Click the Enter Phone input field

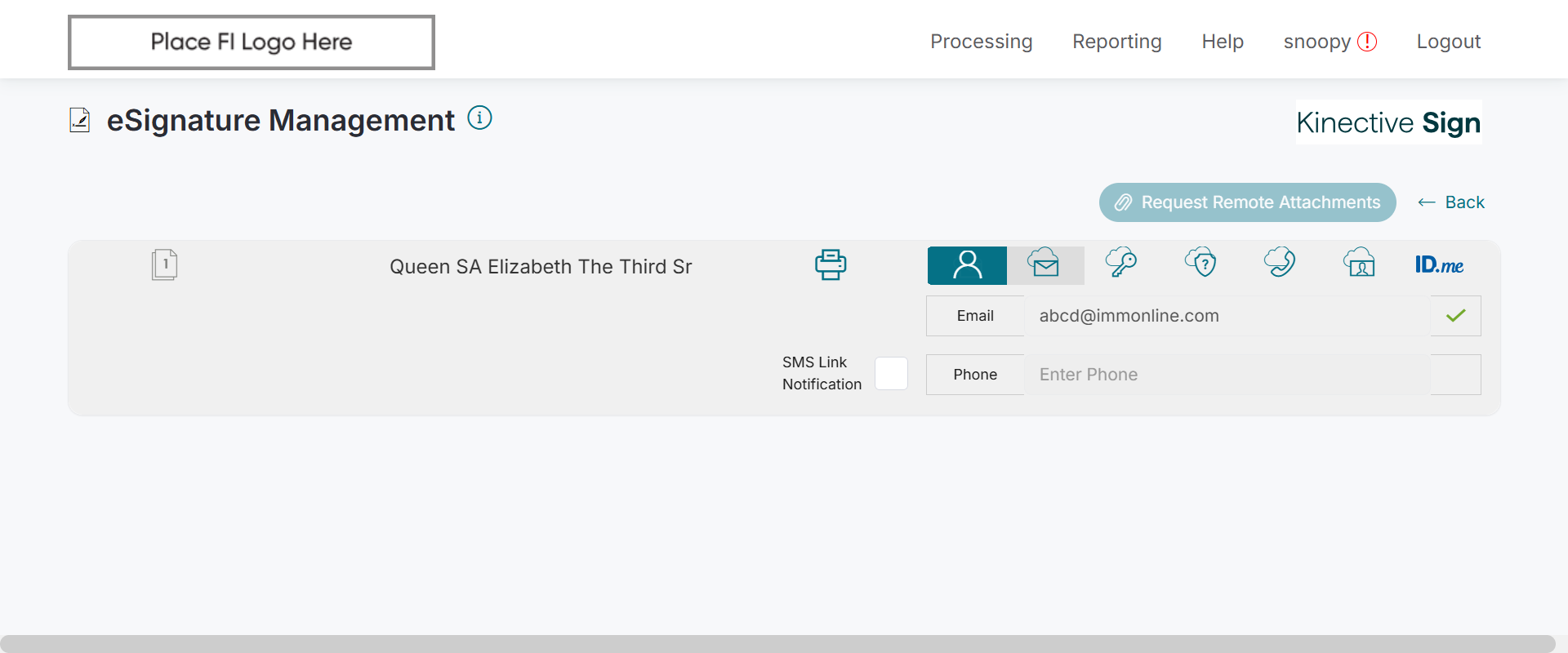pyautogui.click(x=1227, y=375)
